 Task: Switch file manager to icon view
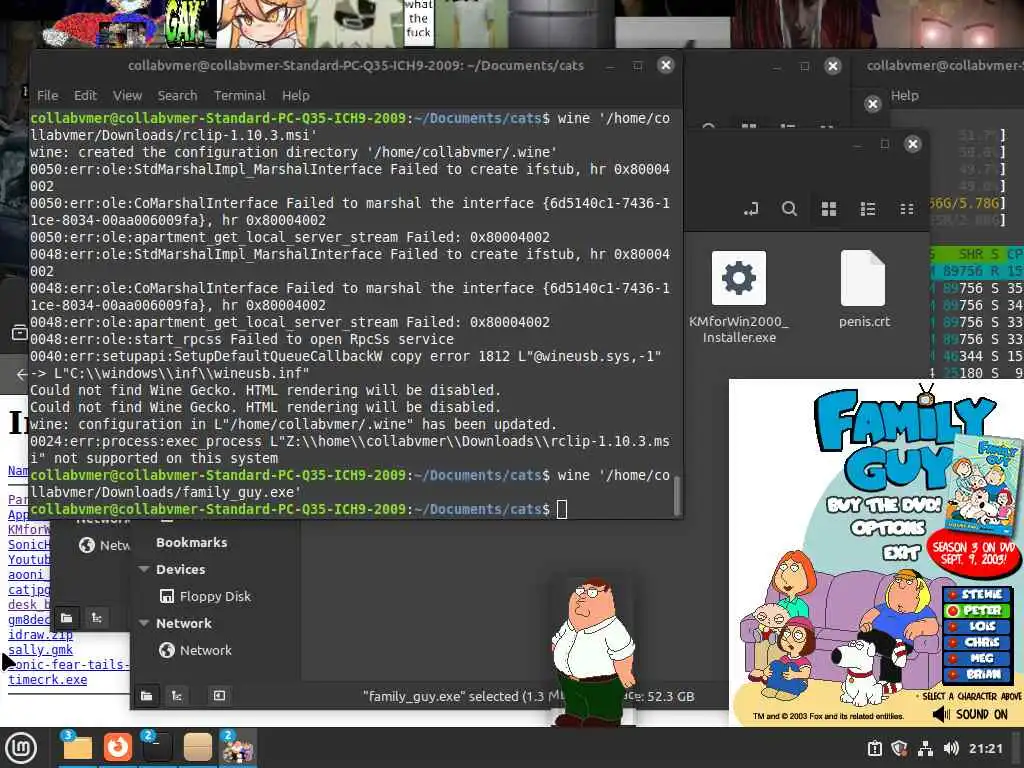point(829,209)
